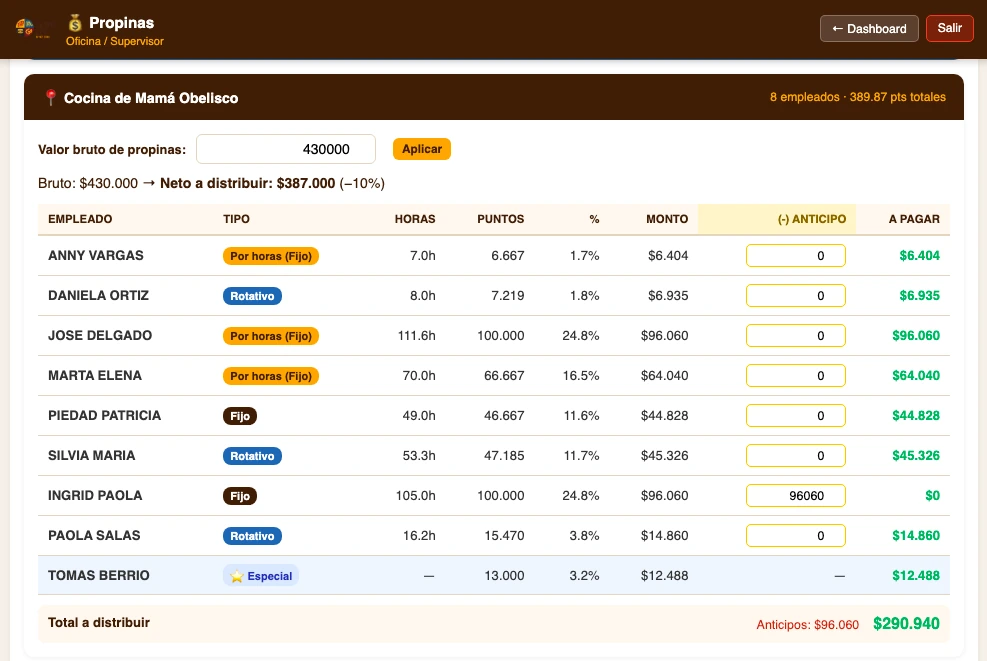The width and height of the screenshot is (987, 661).
Task: Click the 8 empleados · 389.87 pts totales summary
Action: (857, 97)
